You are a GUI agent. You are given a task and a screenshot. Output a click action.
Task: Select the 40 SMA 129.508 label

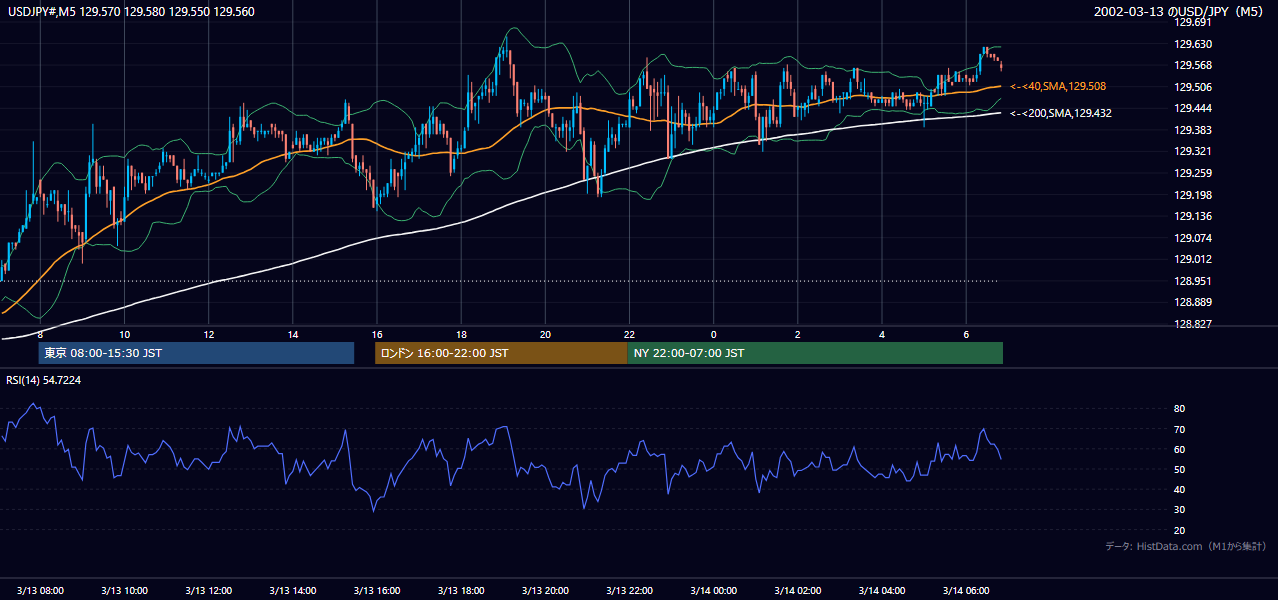(1058, 87)
